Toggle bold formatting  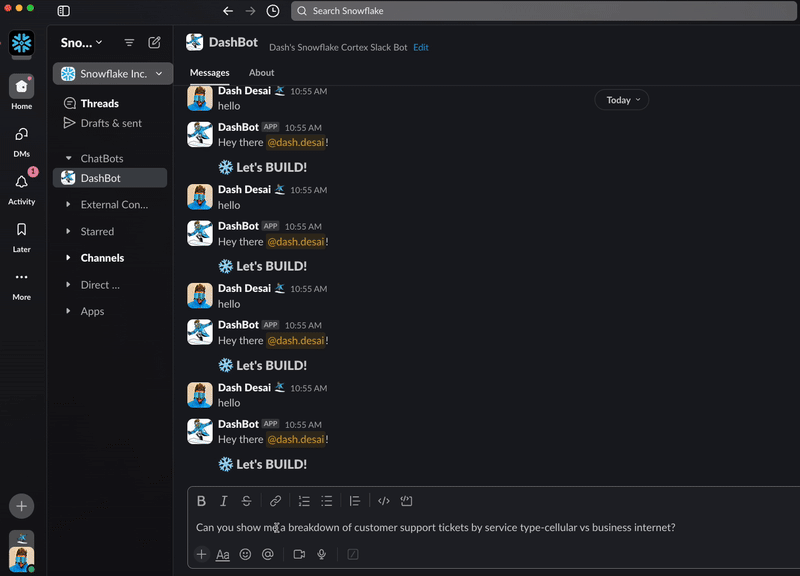202,501
